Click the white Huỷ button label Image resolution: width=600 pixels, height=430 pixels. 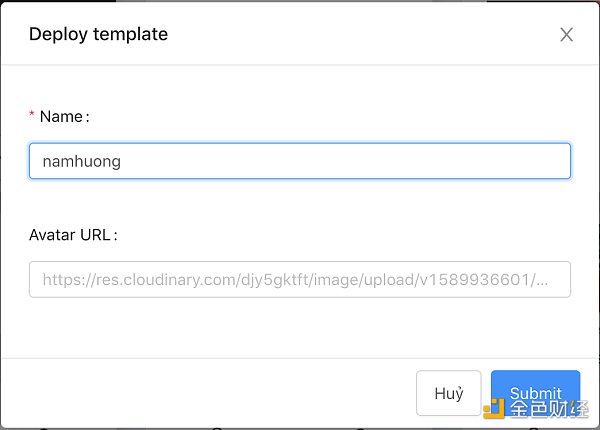click(449, 393)
